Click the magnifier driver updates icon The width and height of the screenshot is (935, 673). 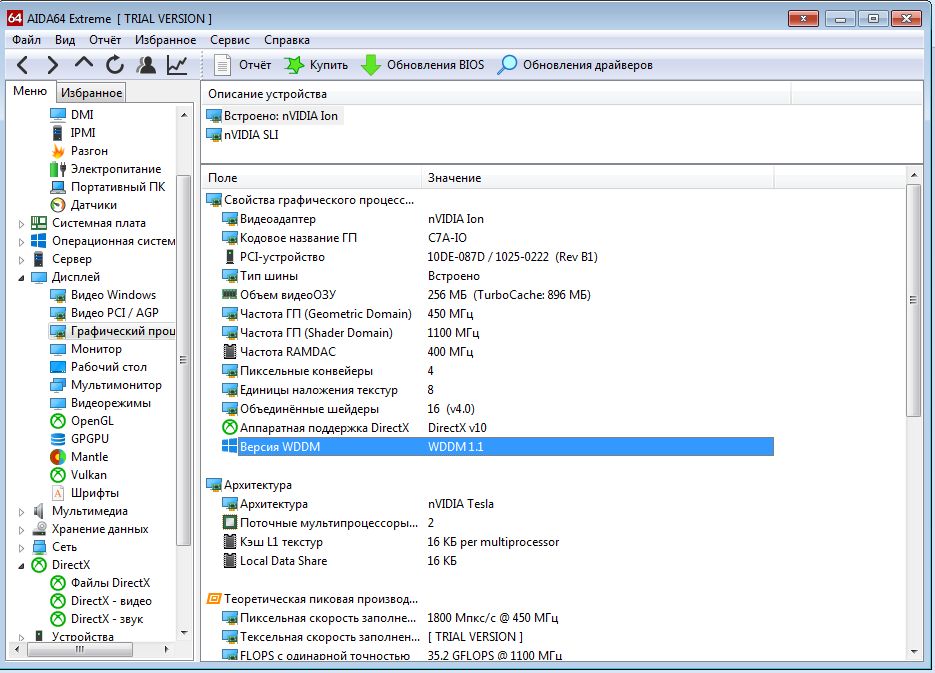click(x=507, y=65)
